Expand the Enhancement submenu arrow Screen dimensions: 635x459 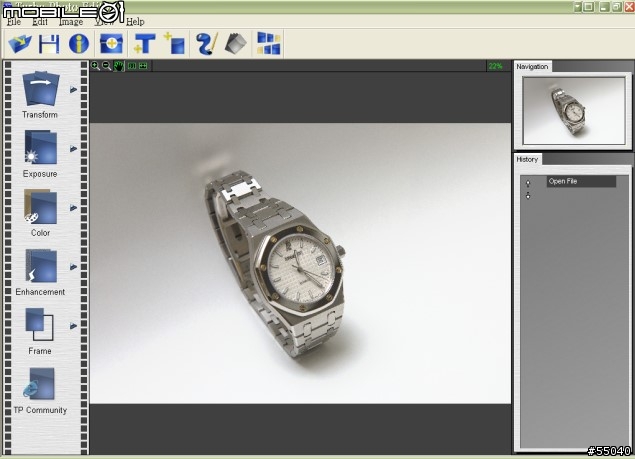coord(73,267)
